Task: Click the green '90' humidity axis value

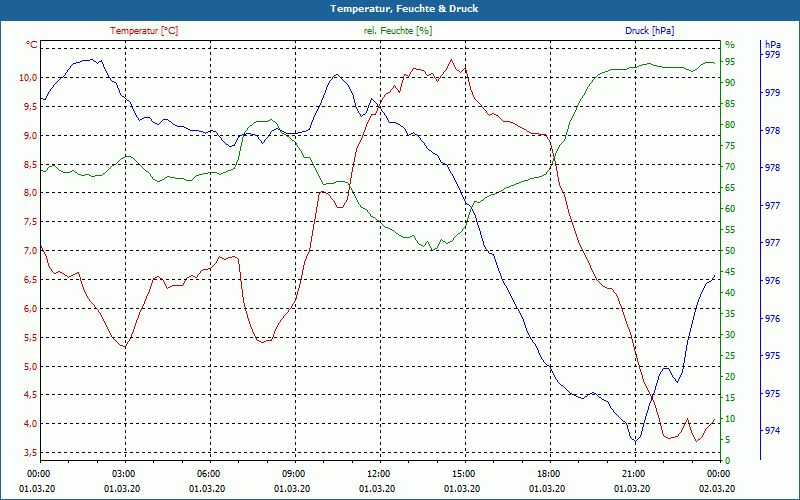Action: point(730,83)
